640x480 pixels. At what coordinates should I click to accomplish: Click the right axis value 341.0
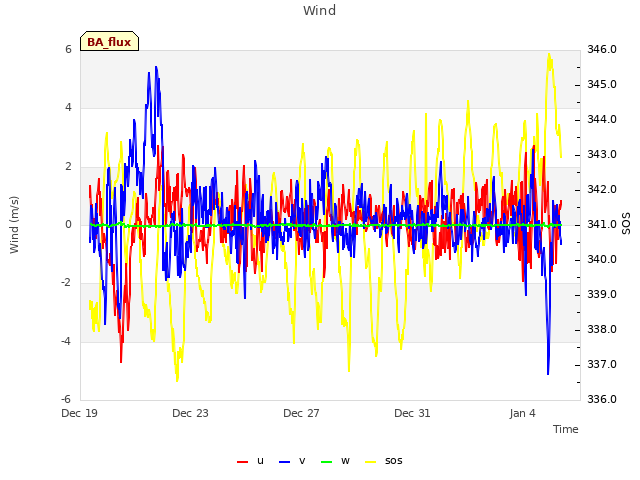point(602,224)
